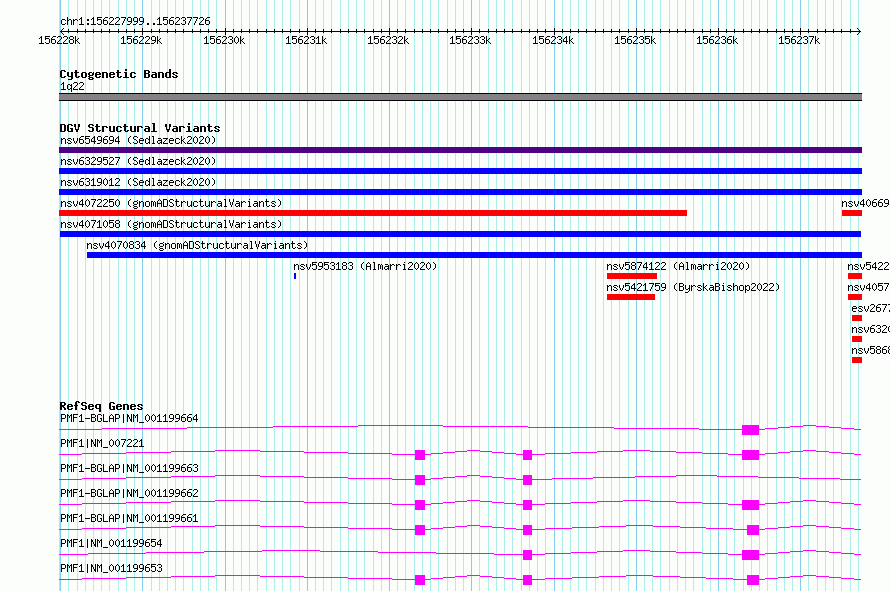Open the RefSeq Genes track title

[102, 406]
